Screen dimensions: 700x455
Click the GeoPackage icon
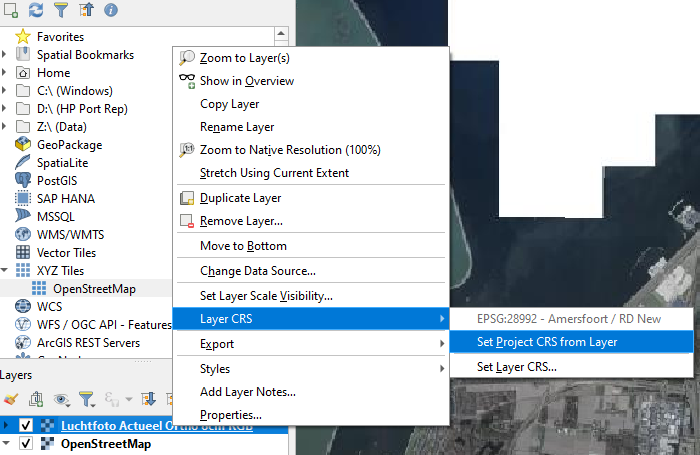pyautogui.click(x=23, y=145)
